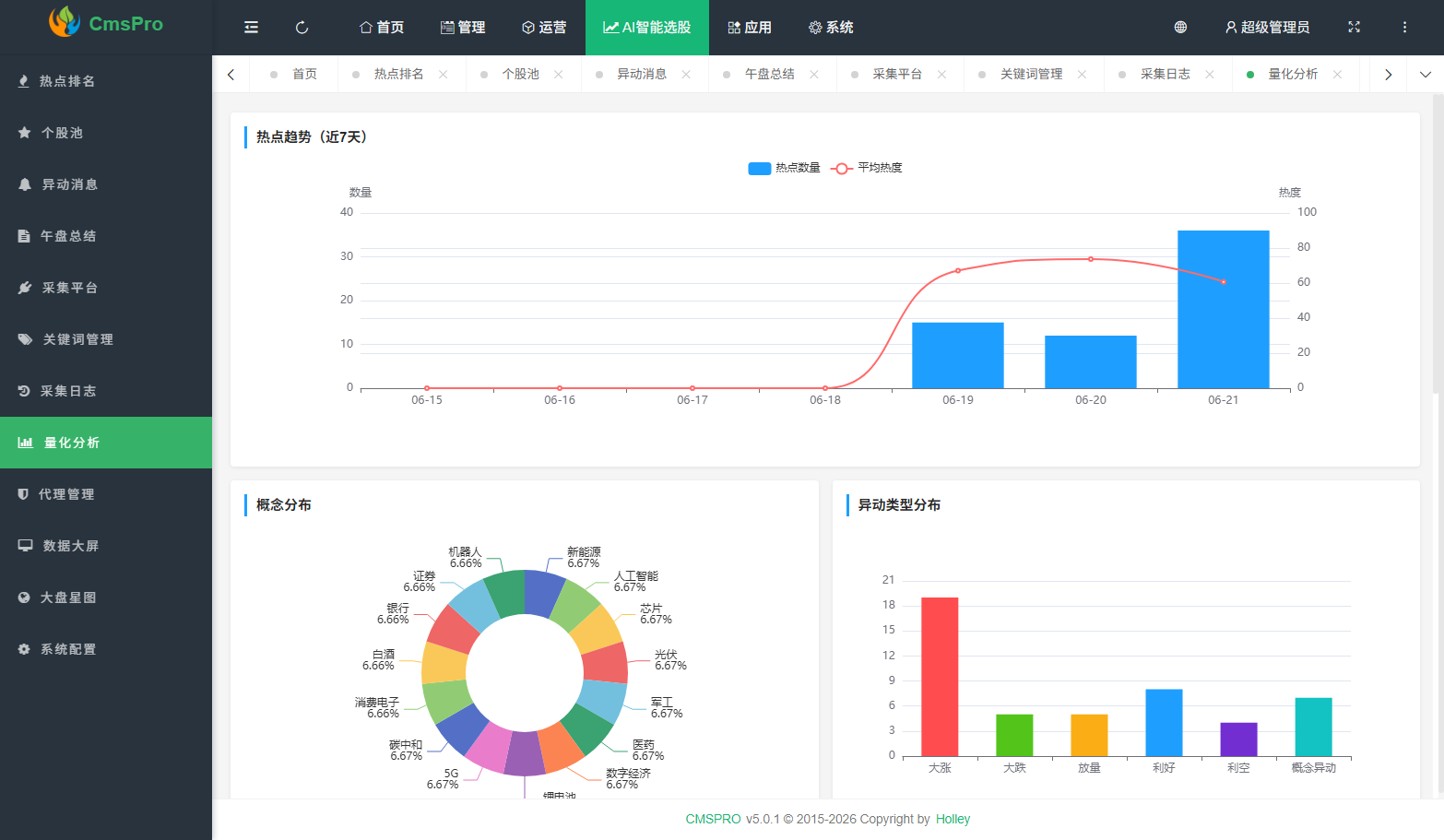Toggle fullscreen mode icon
Screen dimensions: 1444x840
tap(1354, 28)
